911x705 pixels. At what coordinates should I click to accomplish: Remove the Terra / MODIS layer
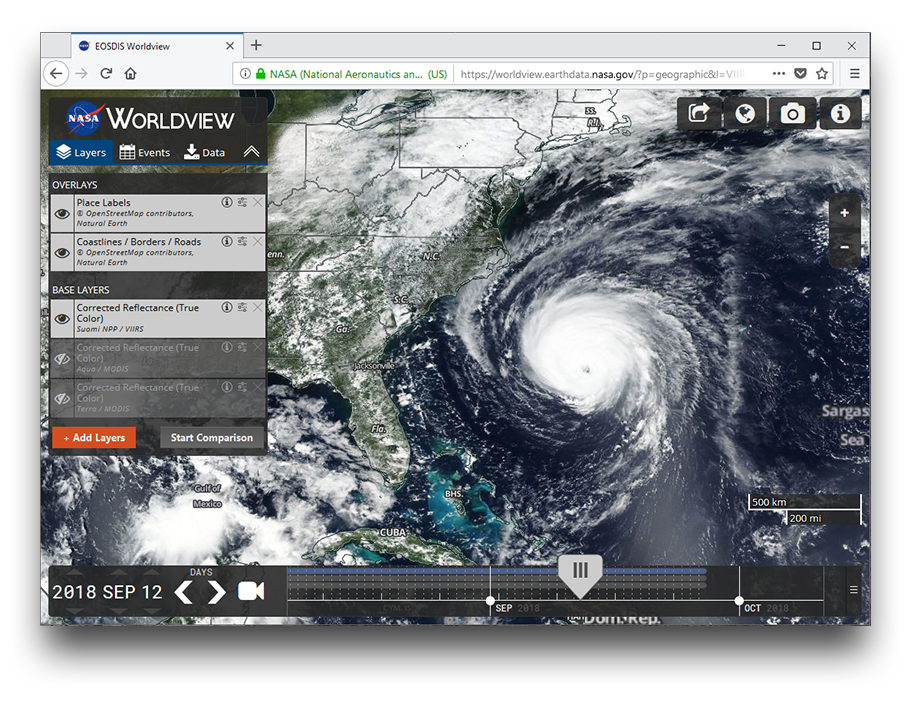coord(257,387)
